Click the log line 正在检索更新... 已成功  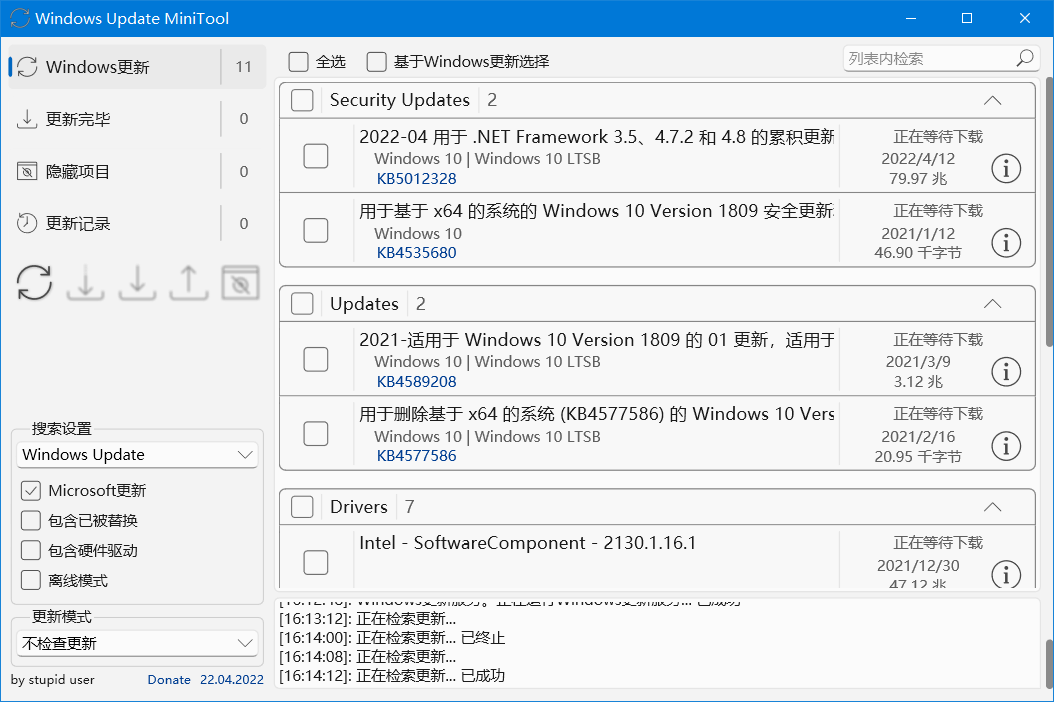392,676
